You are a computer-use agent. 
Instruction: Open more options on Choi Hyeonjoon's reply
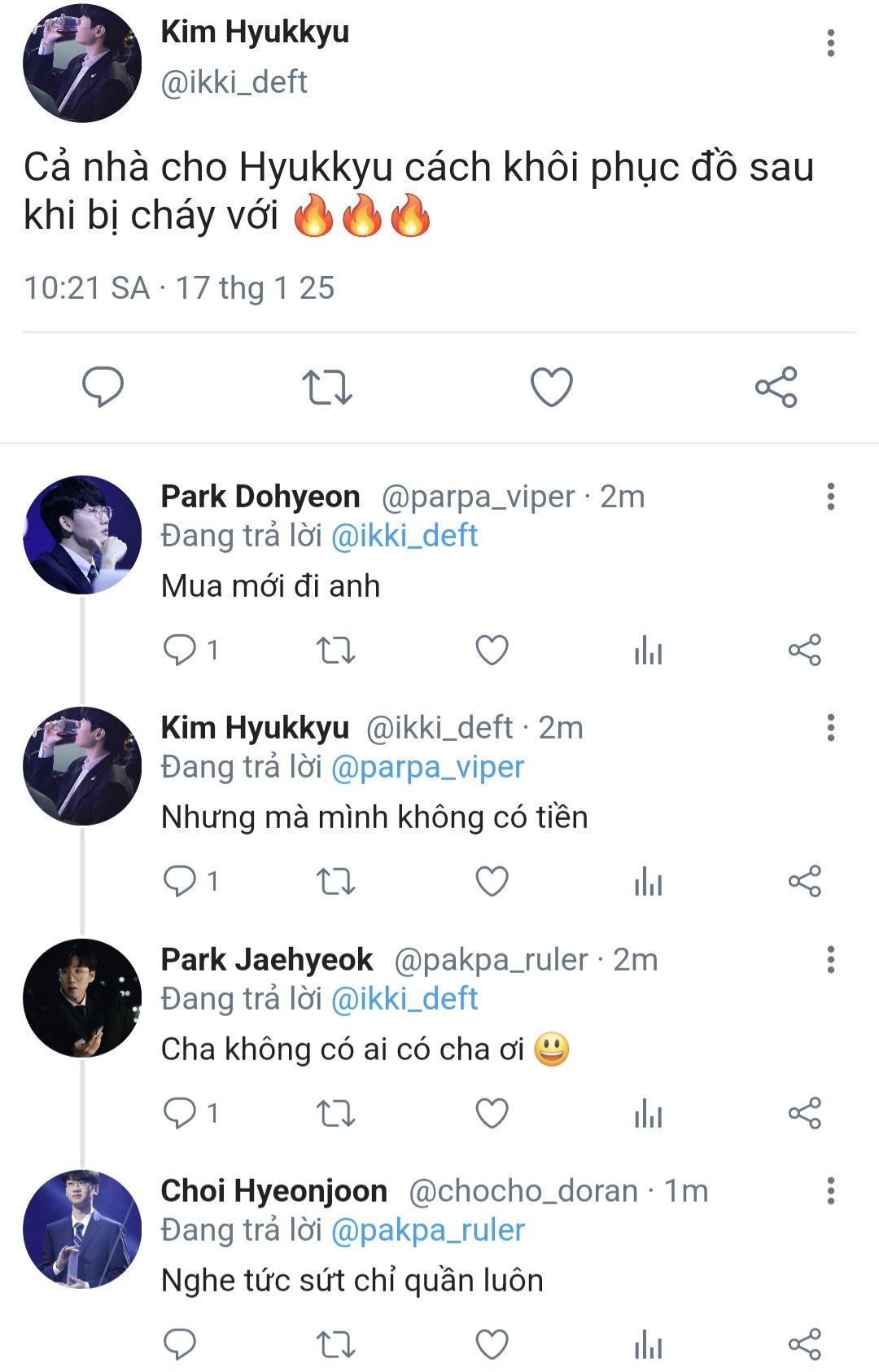click(x=831, y=1190)
